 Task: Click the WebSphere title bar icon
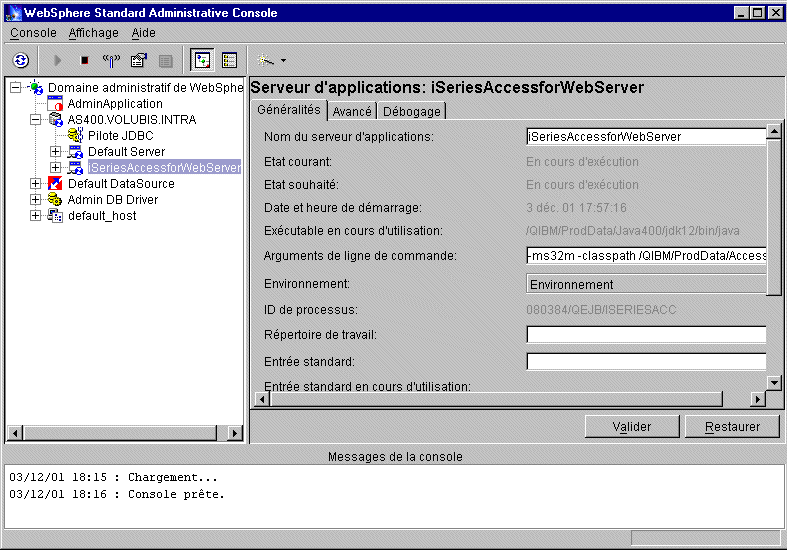(x=13, y=13)
